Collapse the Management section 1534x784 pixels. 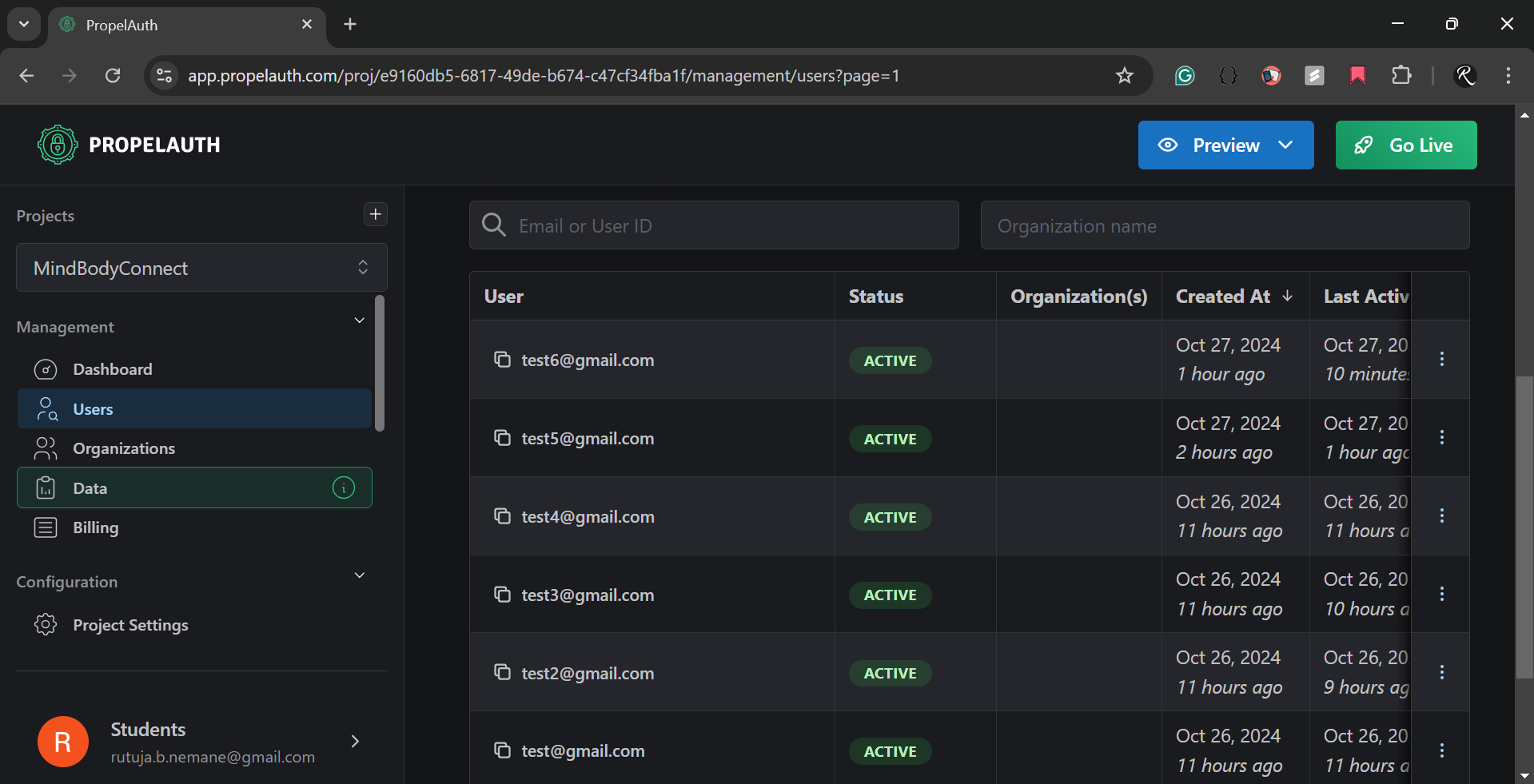coord(360,320)
